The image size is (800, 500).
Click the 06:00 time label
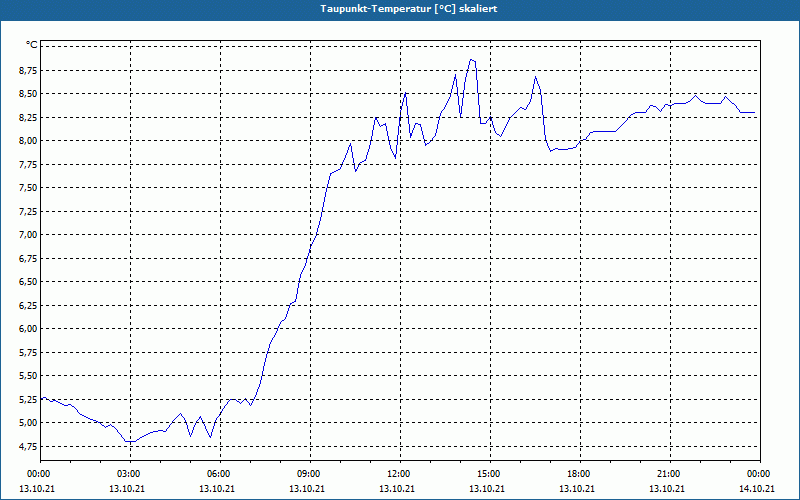pyautogui.click(x=220, y=474)
